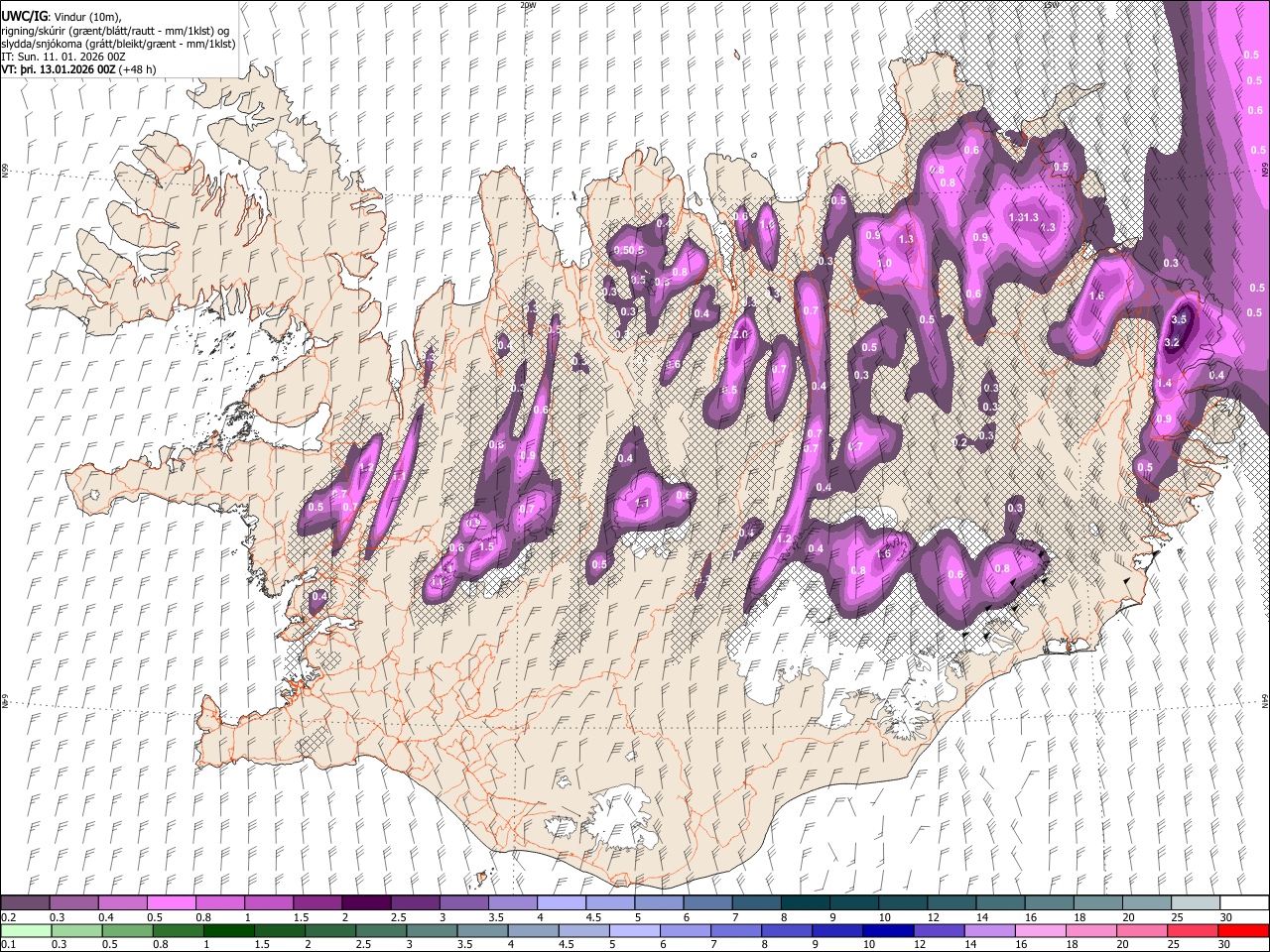This screenshot has width=1270, height=952.
Task: Select the bottom-row pink swatch starting at 20
Action: pyautogui.click(x=1140, y=930)
